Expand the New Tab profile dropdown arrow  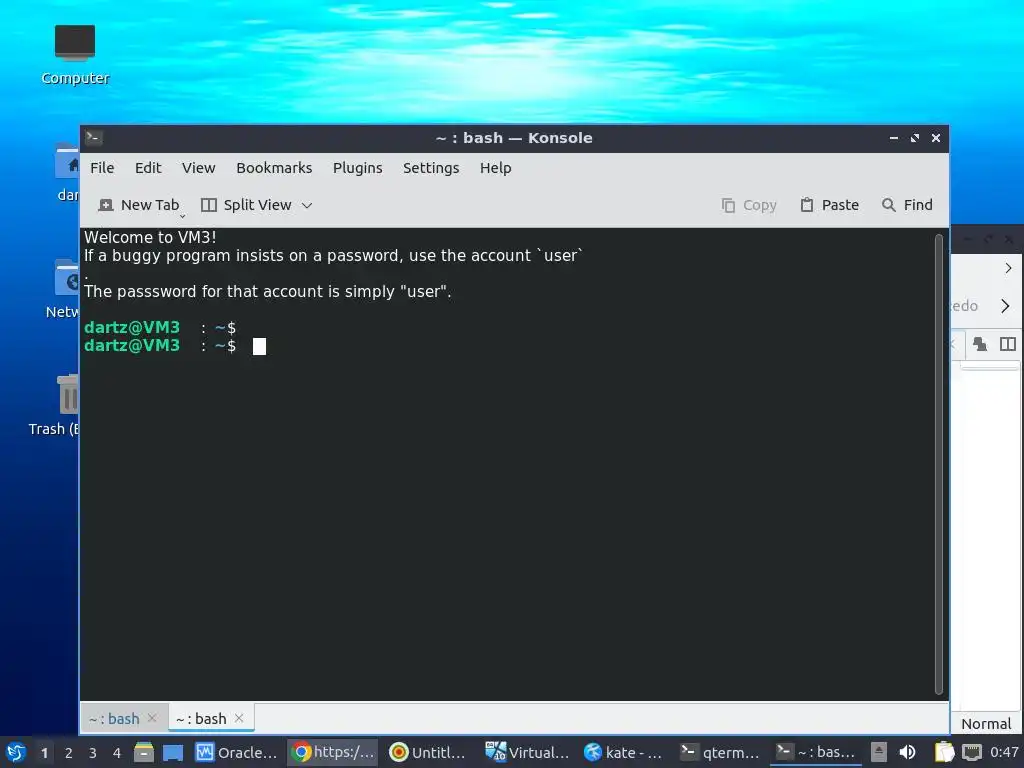click(x=183, y=216)
